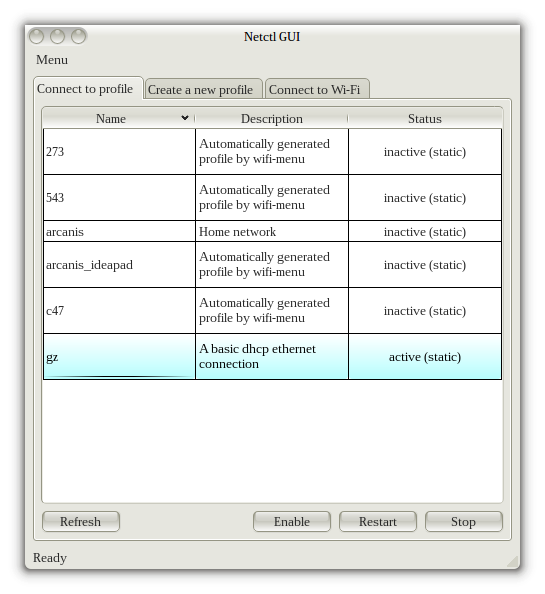Select the 543 profile name cell
This screenshot has height=594, width=545.
pyautogui.click(x=119, y=197)
